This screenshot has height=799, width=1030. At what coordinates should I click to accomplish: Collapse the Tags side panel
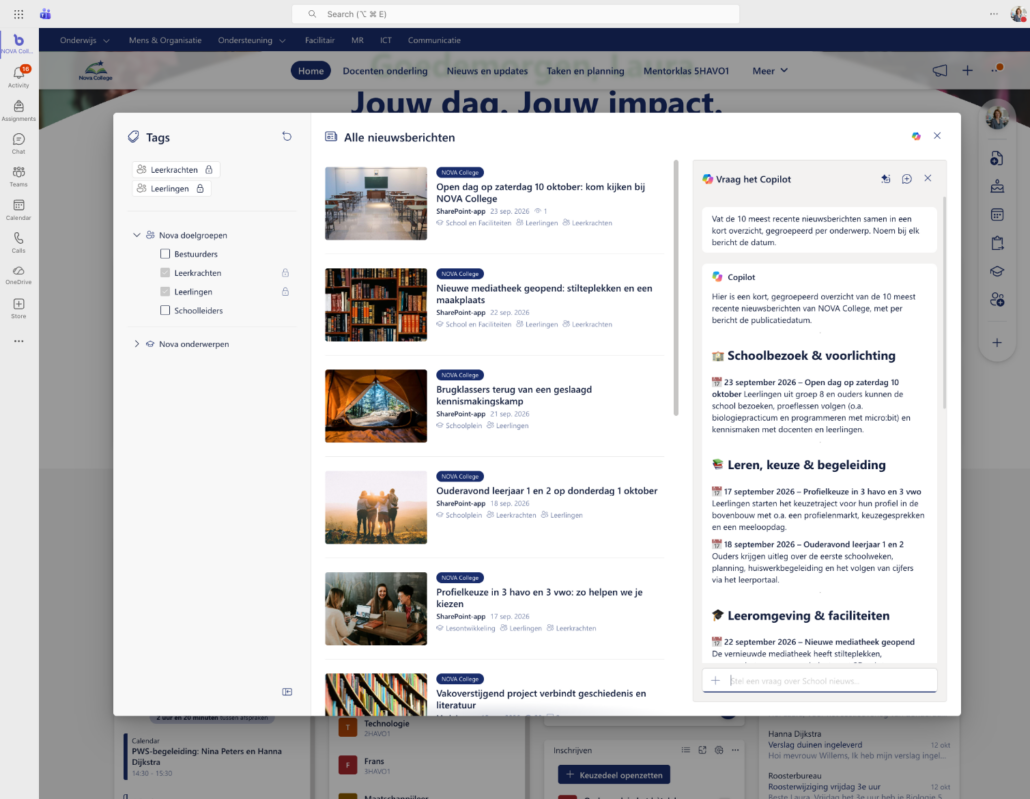coord(287,692)
